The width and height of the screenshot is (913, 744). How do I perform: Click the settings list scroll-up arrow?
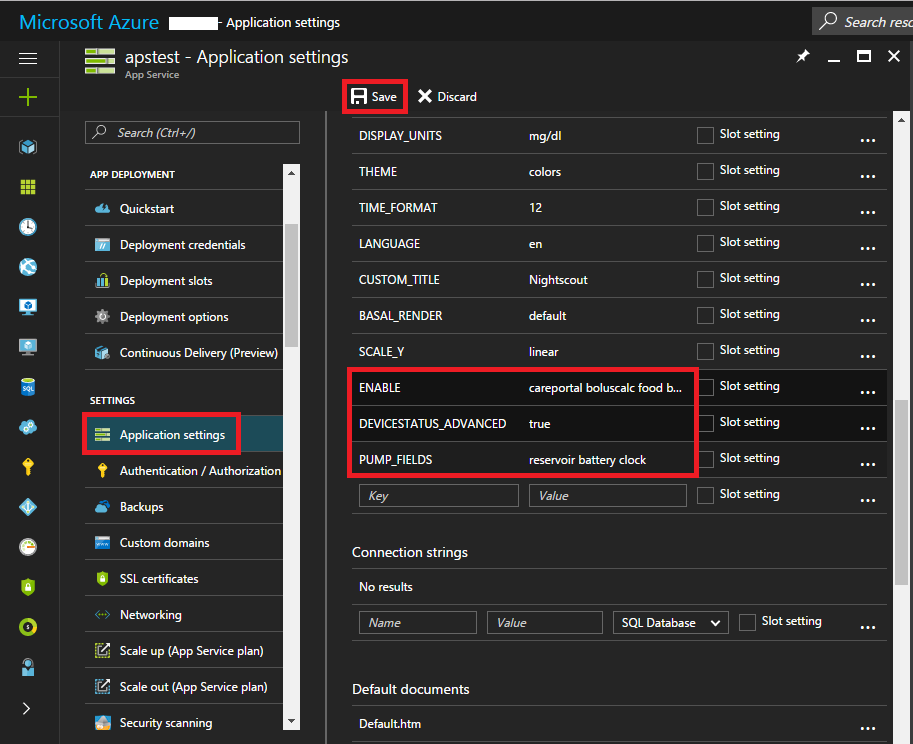[901, 120]
